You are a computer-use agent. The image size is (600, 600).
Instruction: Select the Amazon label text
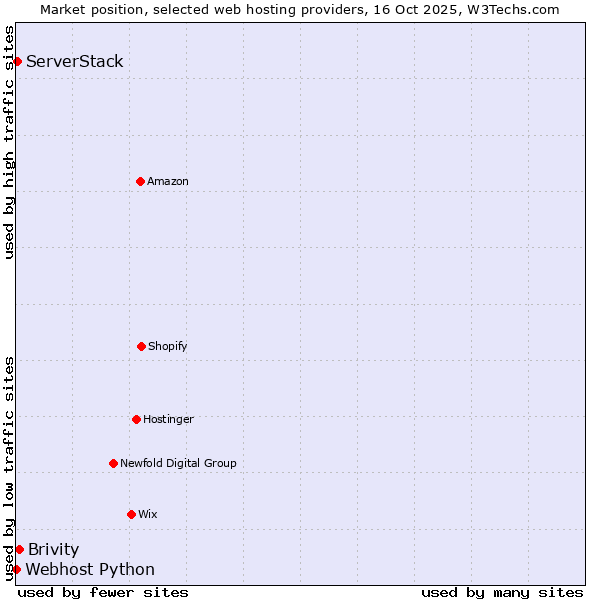coord(168,181)
